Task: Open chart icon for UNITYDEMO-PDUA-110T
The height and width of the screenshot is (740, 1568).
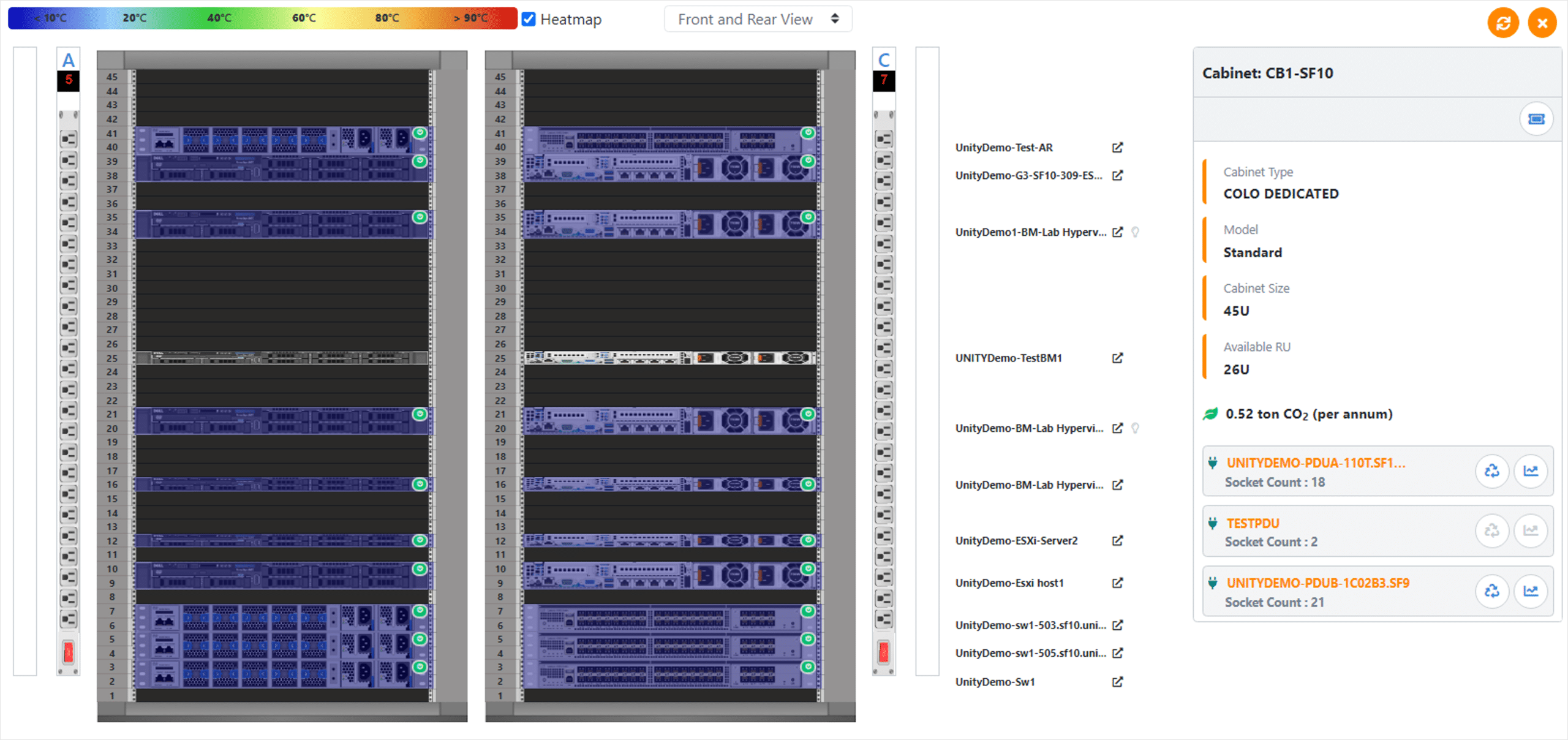Action: (1531, 470)
